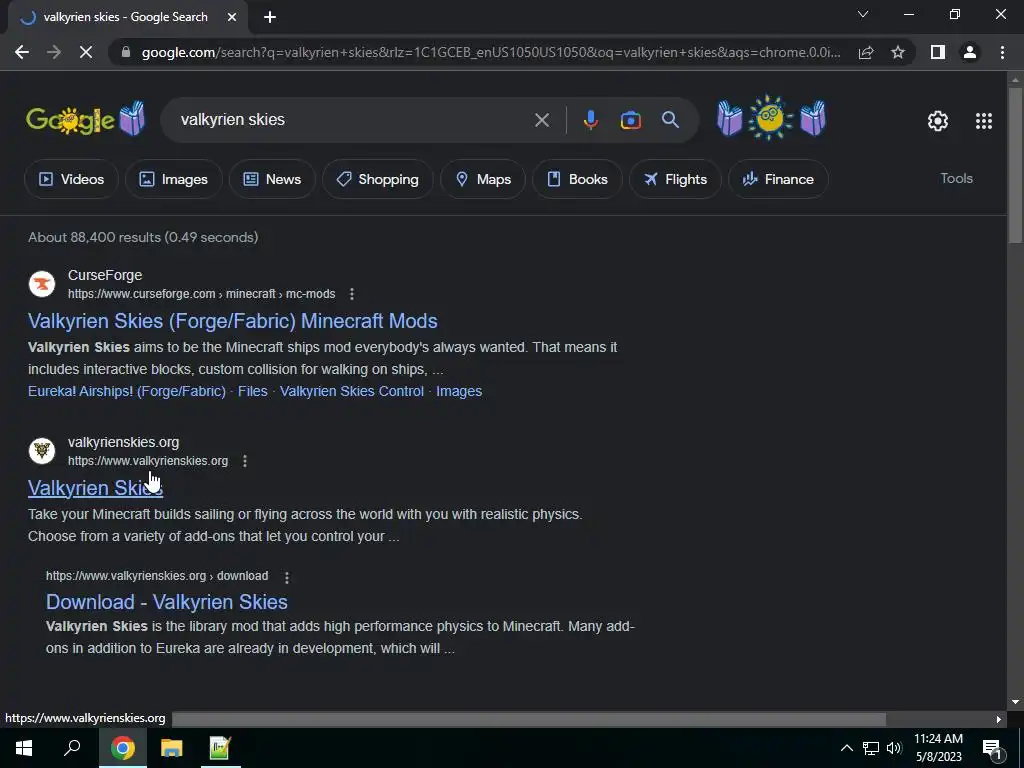1024x768 pixels.
Task: Click the magnifier search button
Action: (670, 120)
